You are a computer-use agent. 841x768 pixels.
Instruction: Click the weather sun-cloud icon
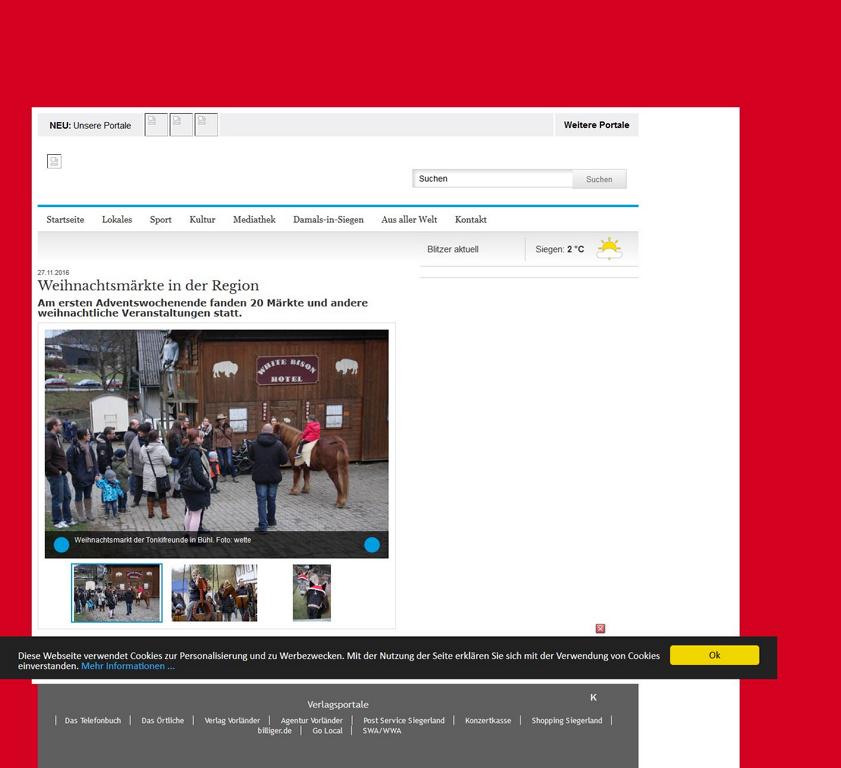(609, 249)
